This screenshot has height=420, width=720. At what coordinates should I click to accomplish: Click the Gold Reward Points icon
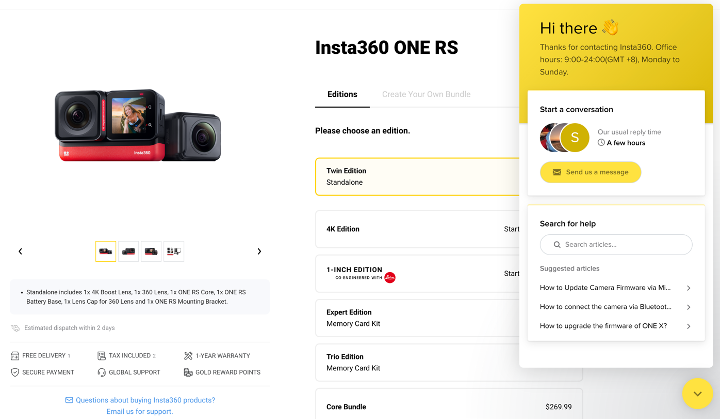coord(188,372)
